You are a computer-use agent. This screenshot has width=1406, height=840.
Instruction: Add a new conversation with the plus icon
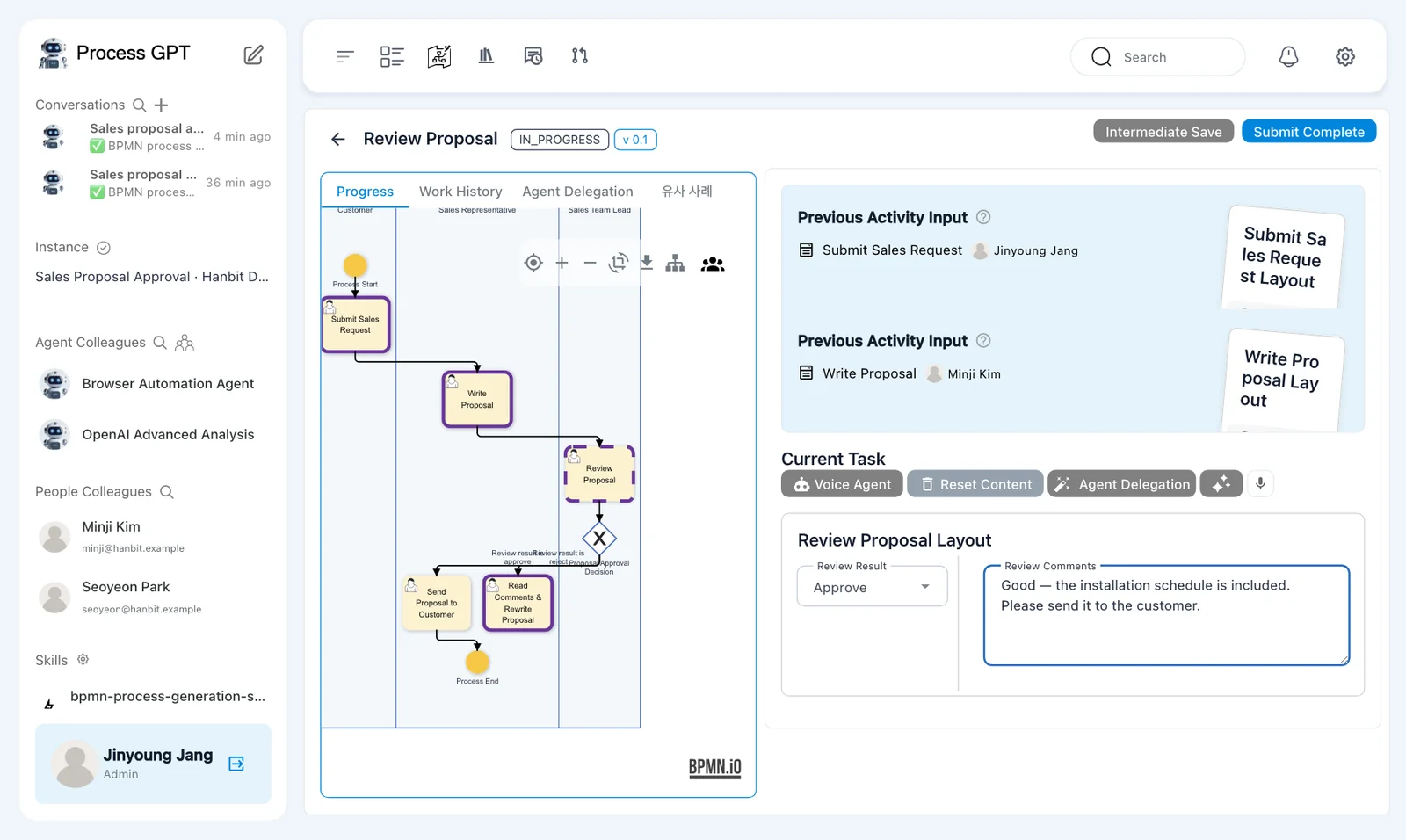(161, 105)
